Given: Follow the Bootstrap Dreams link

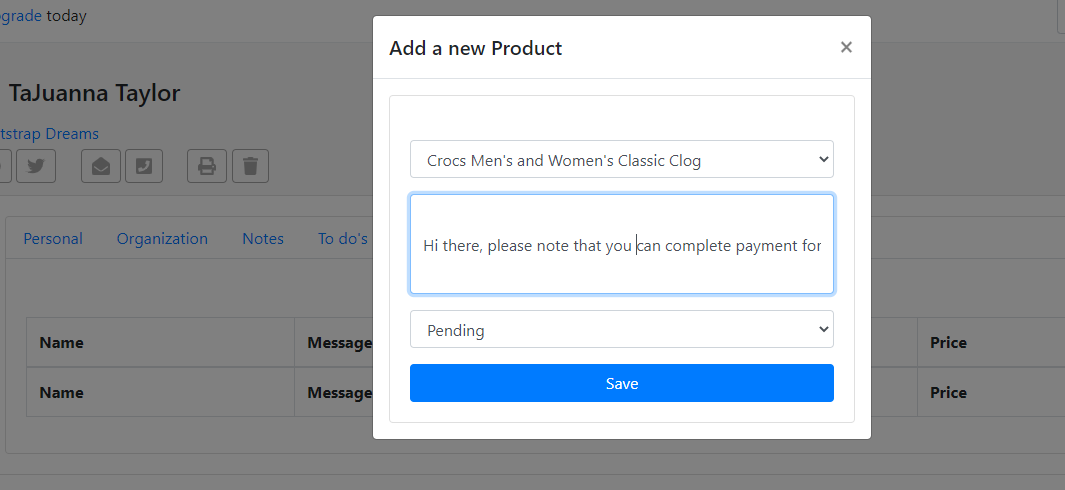Looking at the screenshot, I should click(x=49, y=134).
